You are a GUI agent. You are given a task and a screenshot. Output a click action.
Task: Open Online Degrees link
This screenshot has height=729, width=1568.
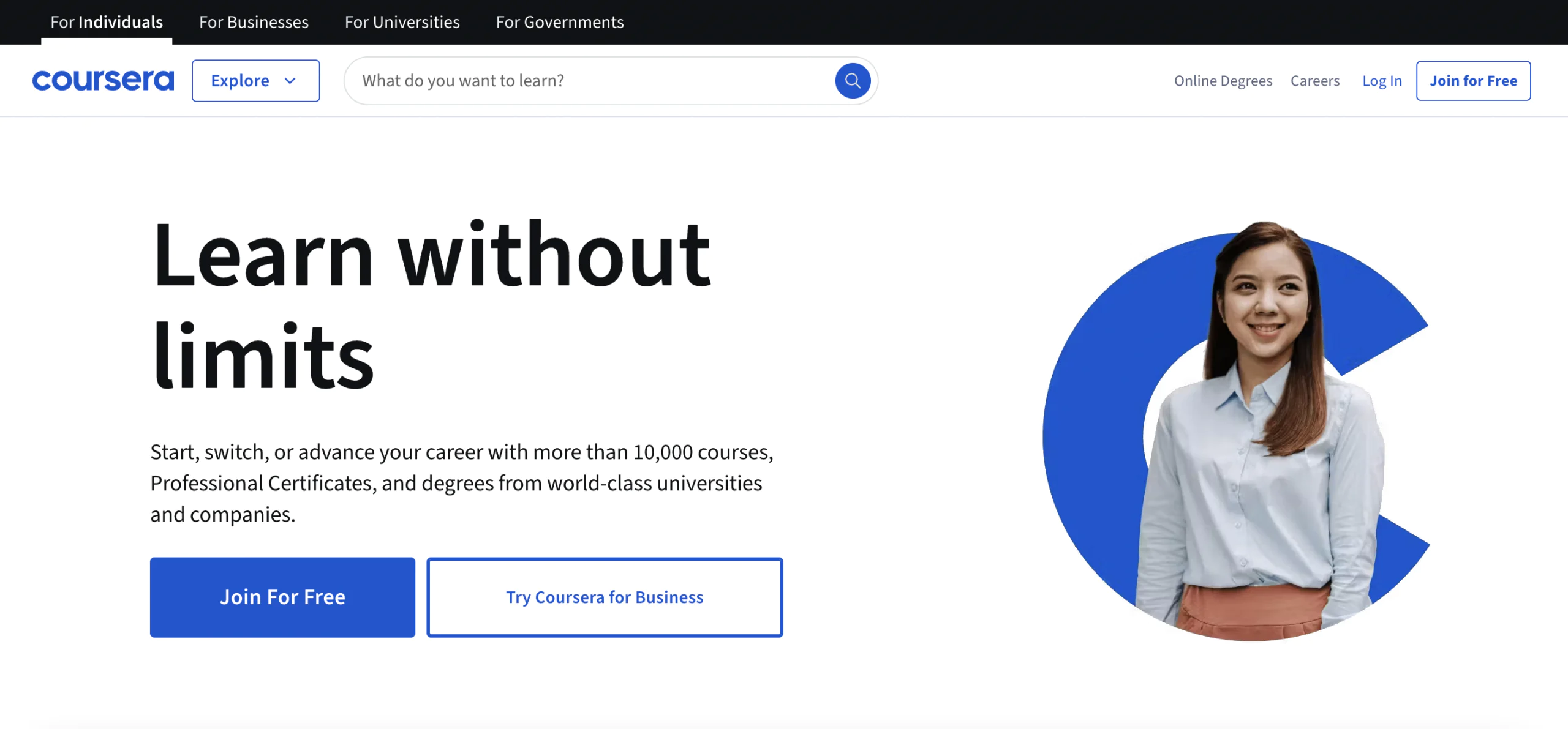[1223, 81]
